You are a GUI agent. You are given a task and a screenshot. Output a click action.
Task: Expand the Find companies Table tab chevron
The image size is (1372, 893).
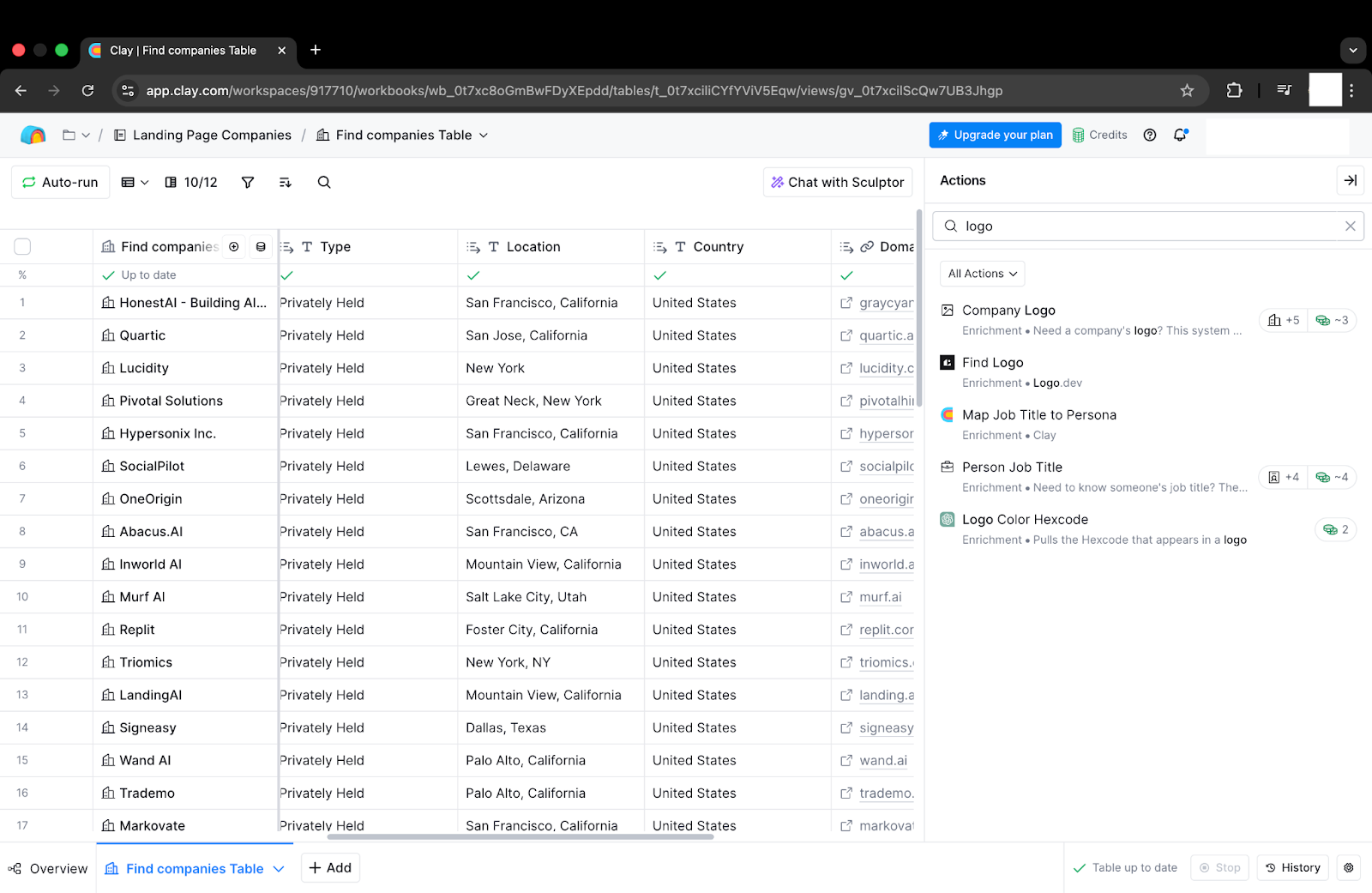click(279, 868)
